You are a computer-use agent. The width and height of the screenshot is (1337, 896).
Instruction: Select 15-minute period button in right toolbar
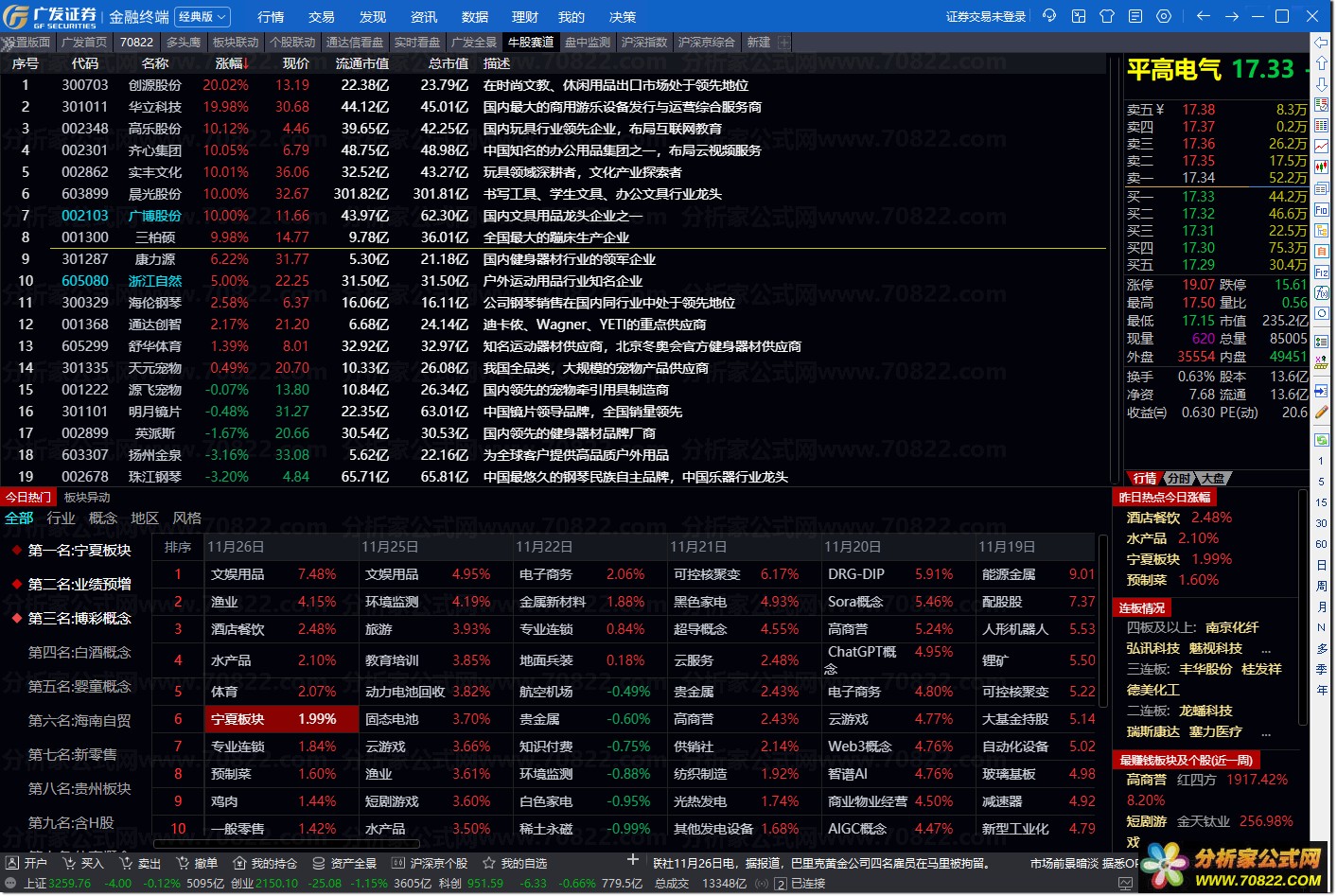click(x=1322, y=502)
